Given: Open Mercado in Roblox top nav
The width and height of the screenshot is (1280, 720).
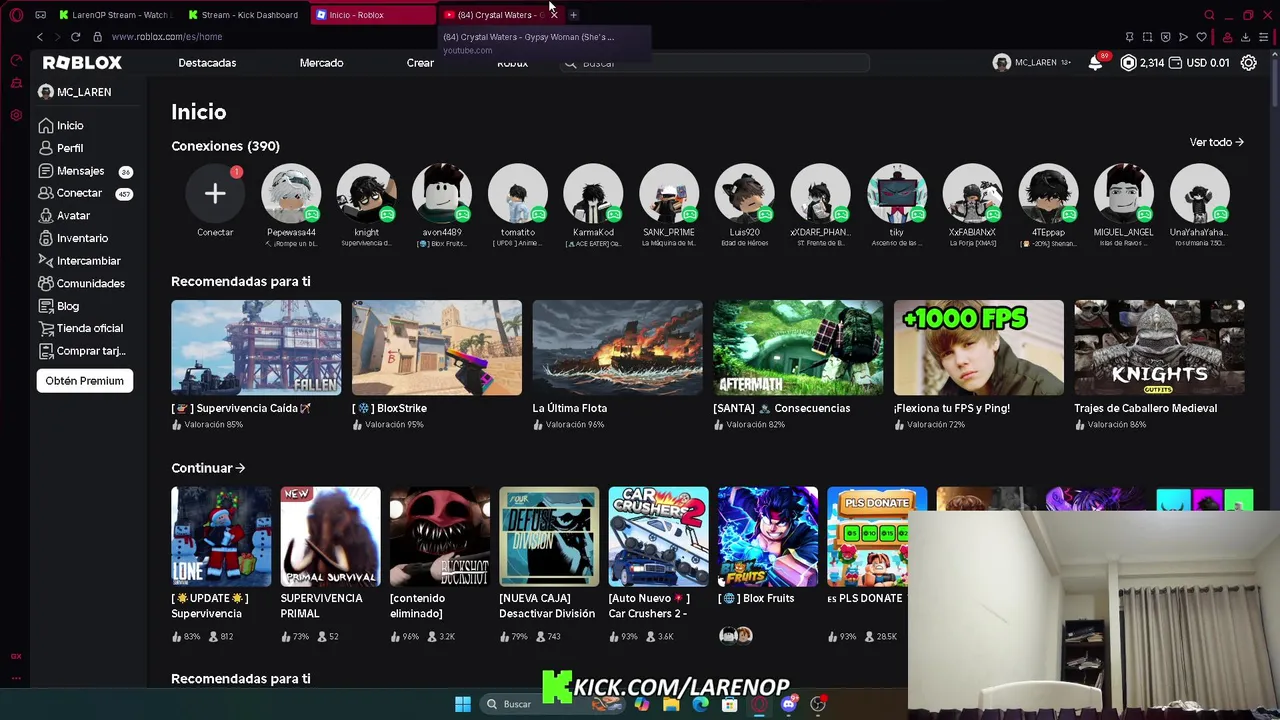Looking at the screenshot, I should [321, 63].
